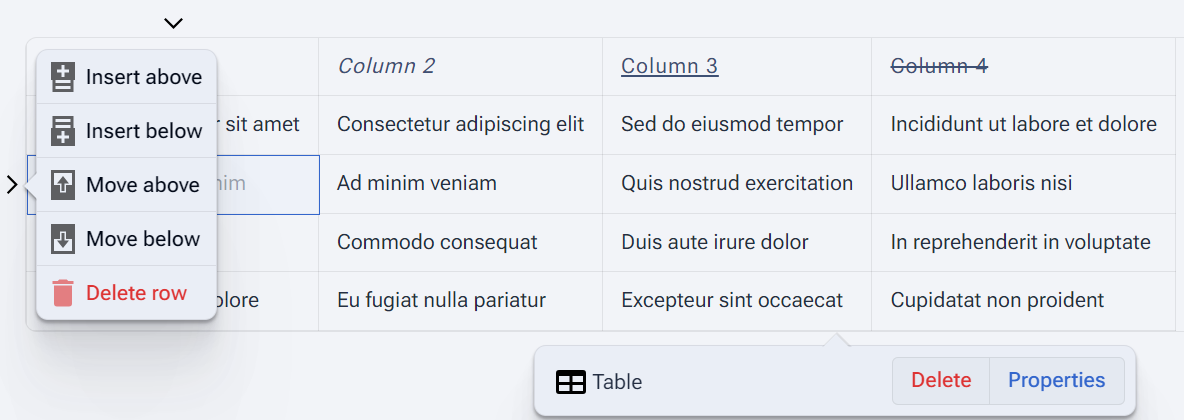The image size is (1184, 420).
Task: Click the italic Column 2 header cell
Action: point(460,66)
